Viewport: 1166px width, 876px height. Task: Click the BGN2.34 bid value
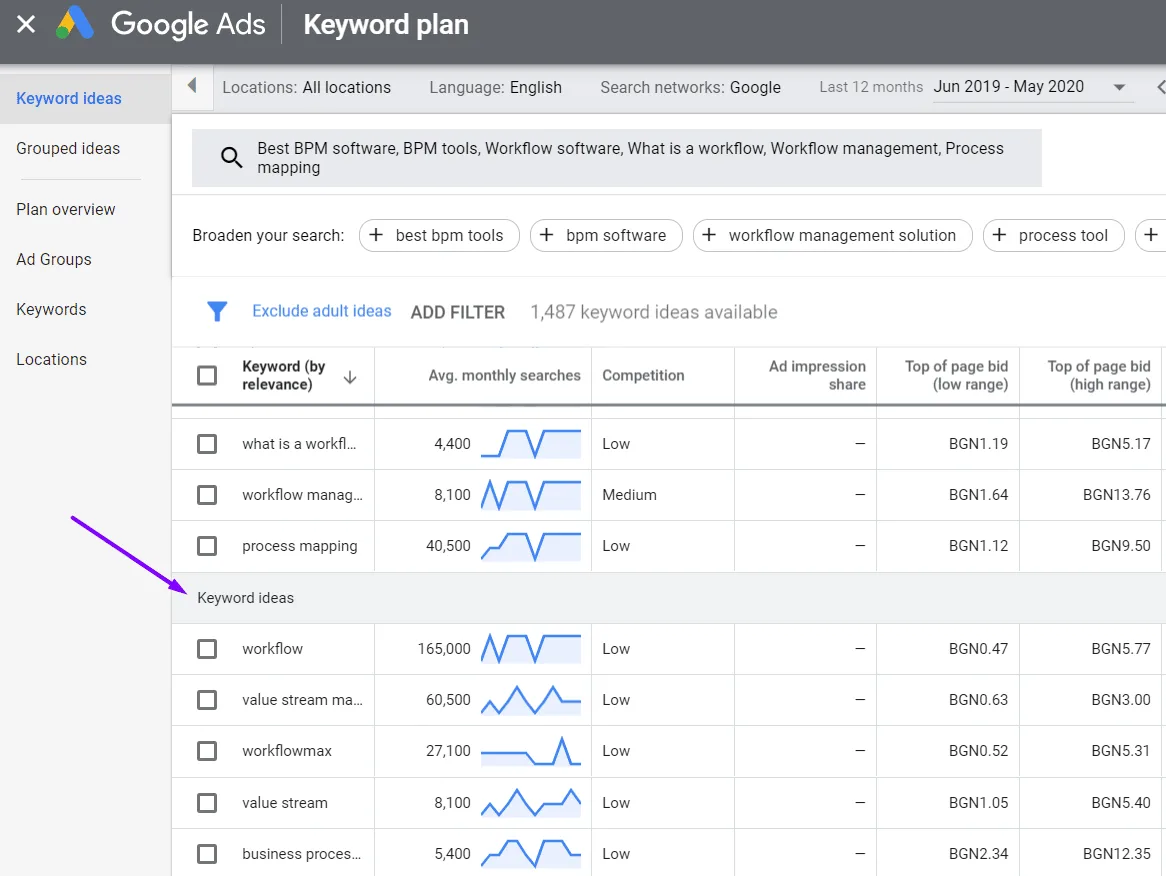pos(979,854)
